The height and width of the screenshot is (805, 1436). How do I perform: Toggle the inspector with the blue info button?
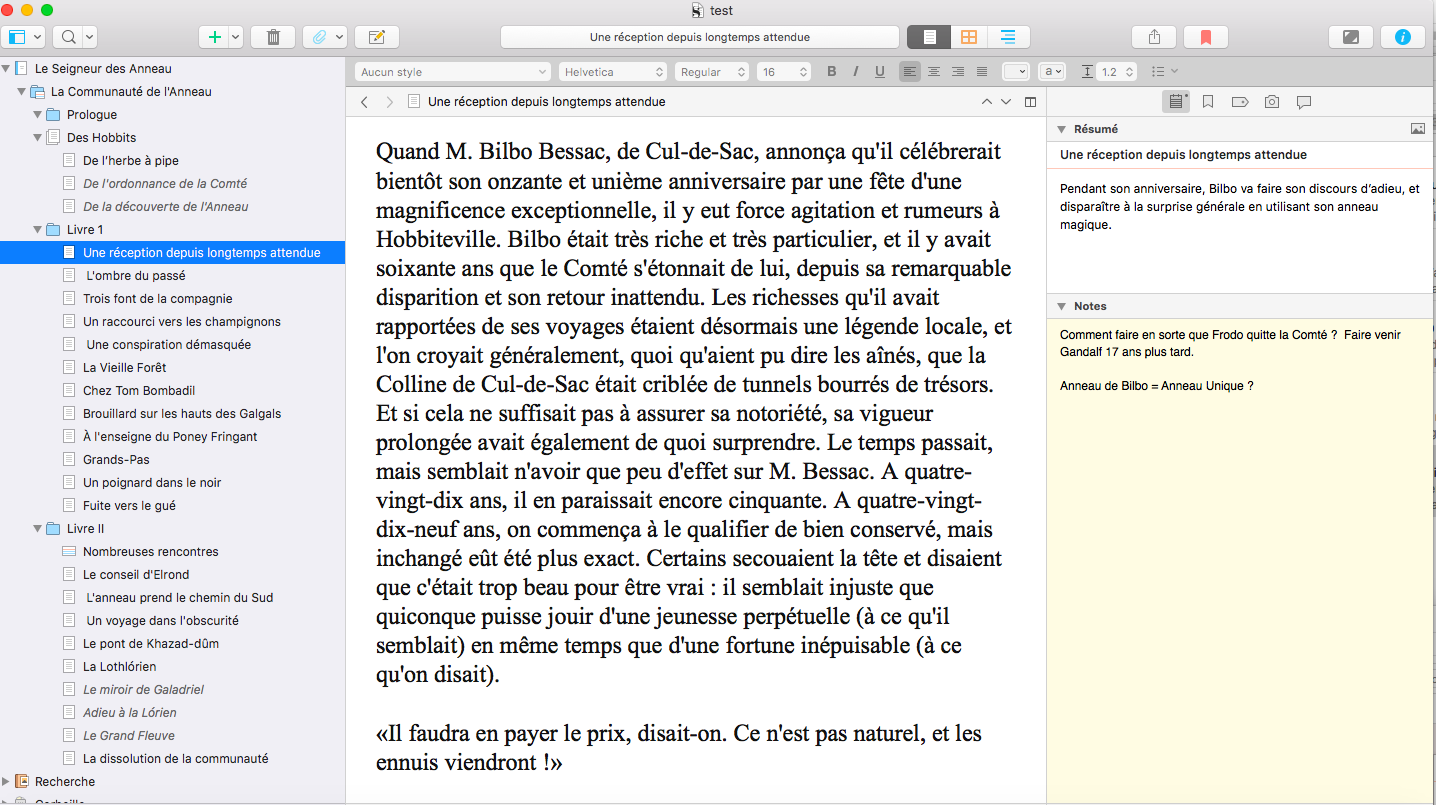[1402, 37]
